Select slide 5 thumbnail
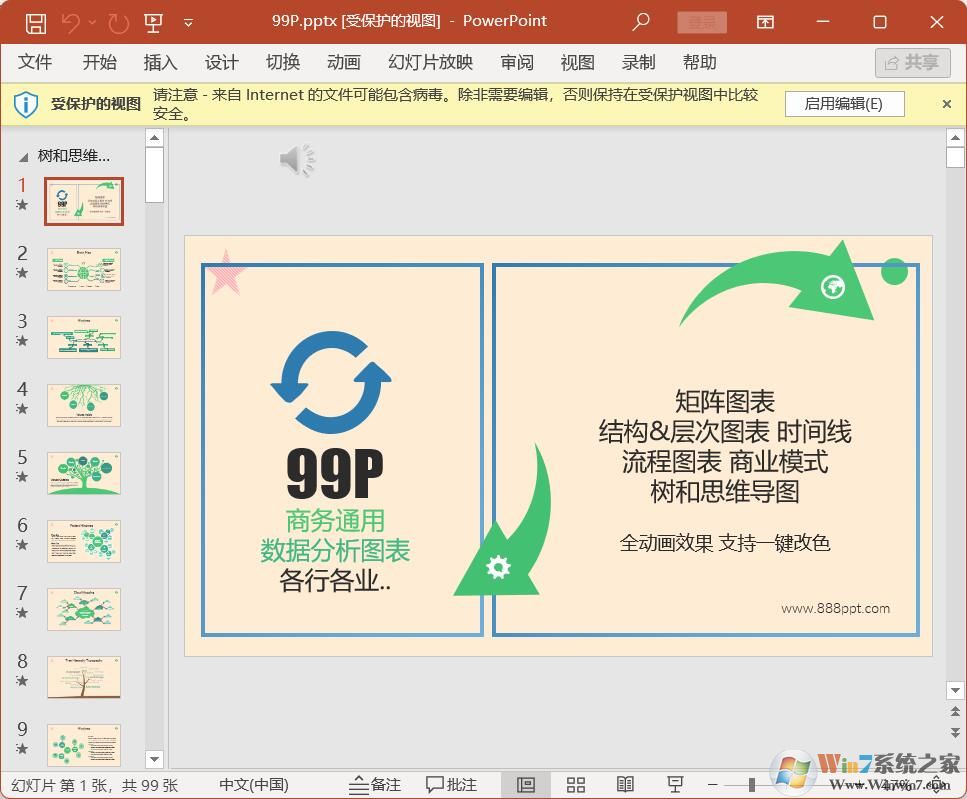Screen dimensions: 967x799 (x=84, y=473)
